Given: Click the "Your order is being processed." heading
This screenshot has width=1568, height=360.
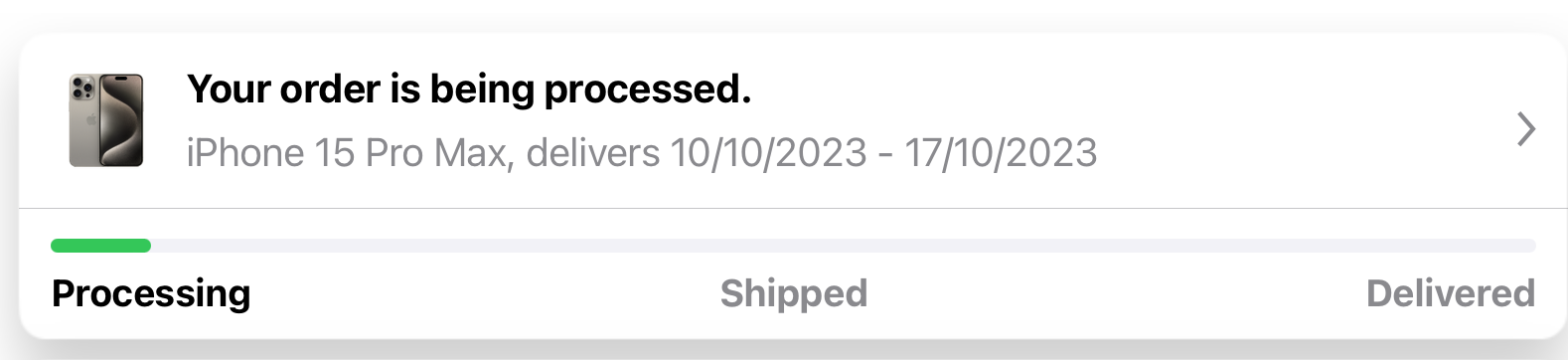Looking at the screenshot, I should [x=469, y=90].
